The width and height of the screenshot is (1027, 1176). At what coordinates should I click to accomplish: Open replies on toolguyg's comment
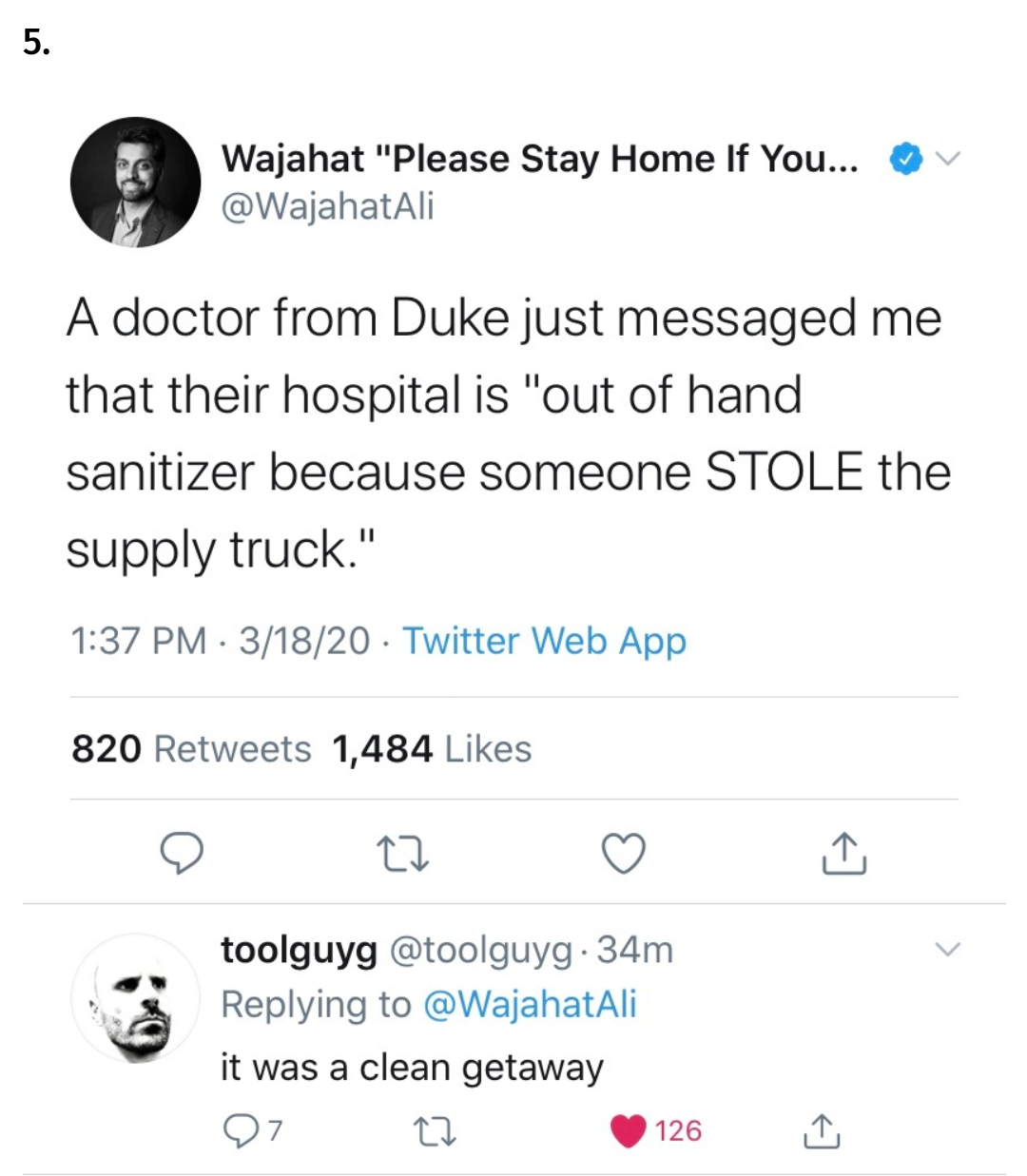(252, 1129)
